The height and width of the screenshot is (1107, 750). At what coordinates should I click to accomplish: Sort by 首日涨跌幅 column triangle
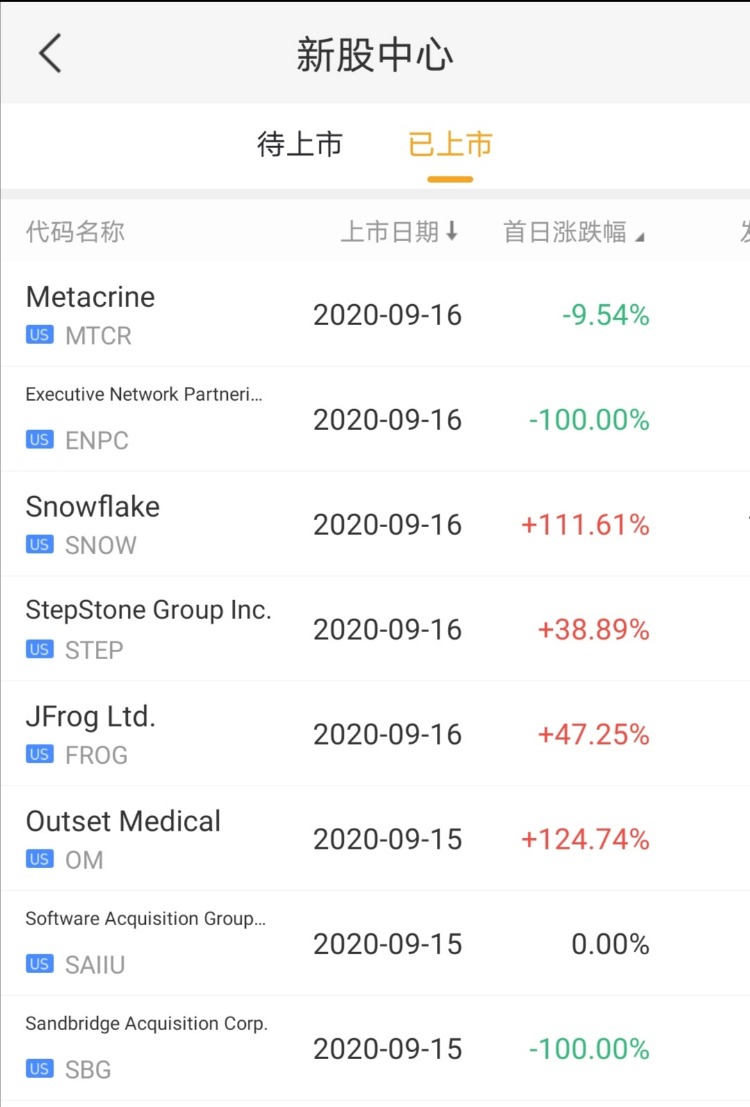click(x=640, y=236)
